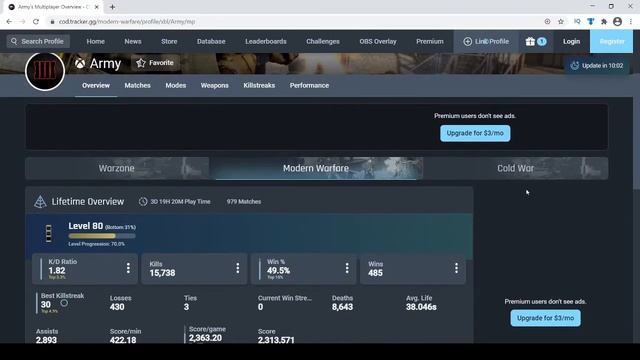This screenshot has height=360, width=640.
Task: Switch to the Weapons tab
Action: tap(215, 85)
